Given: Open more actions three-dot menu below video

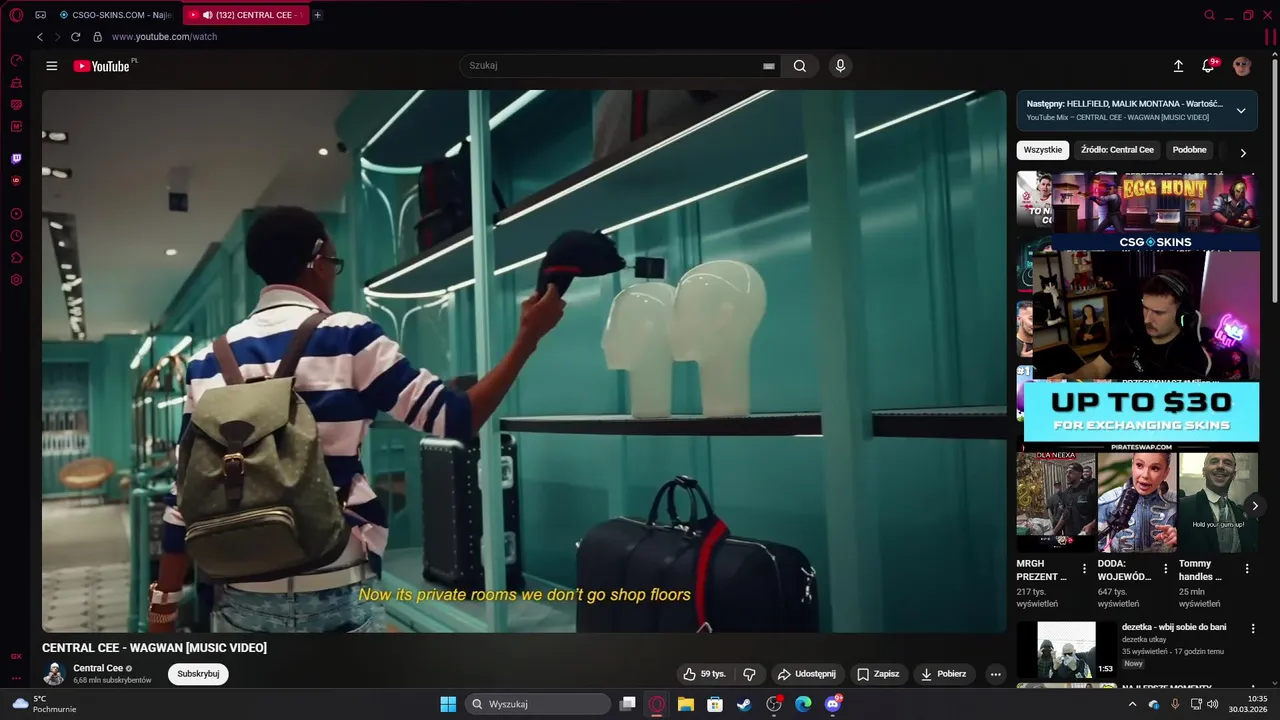Looking at the screenshot, I should 995,674.
